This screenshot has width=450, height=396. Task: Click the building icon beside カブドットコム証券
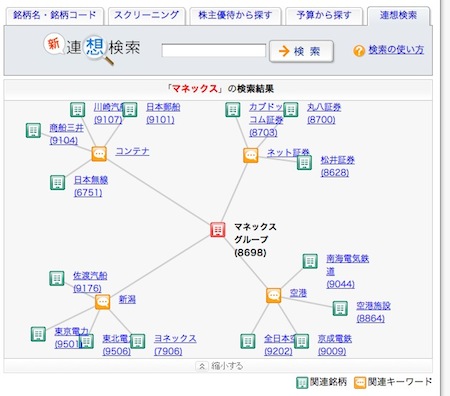[x=233, y=110]
